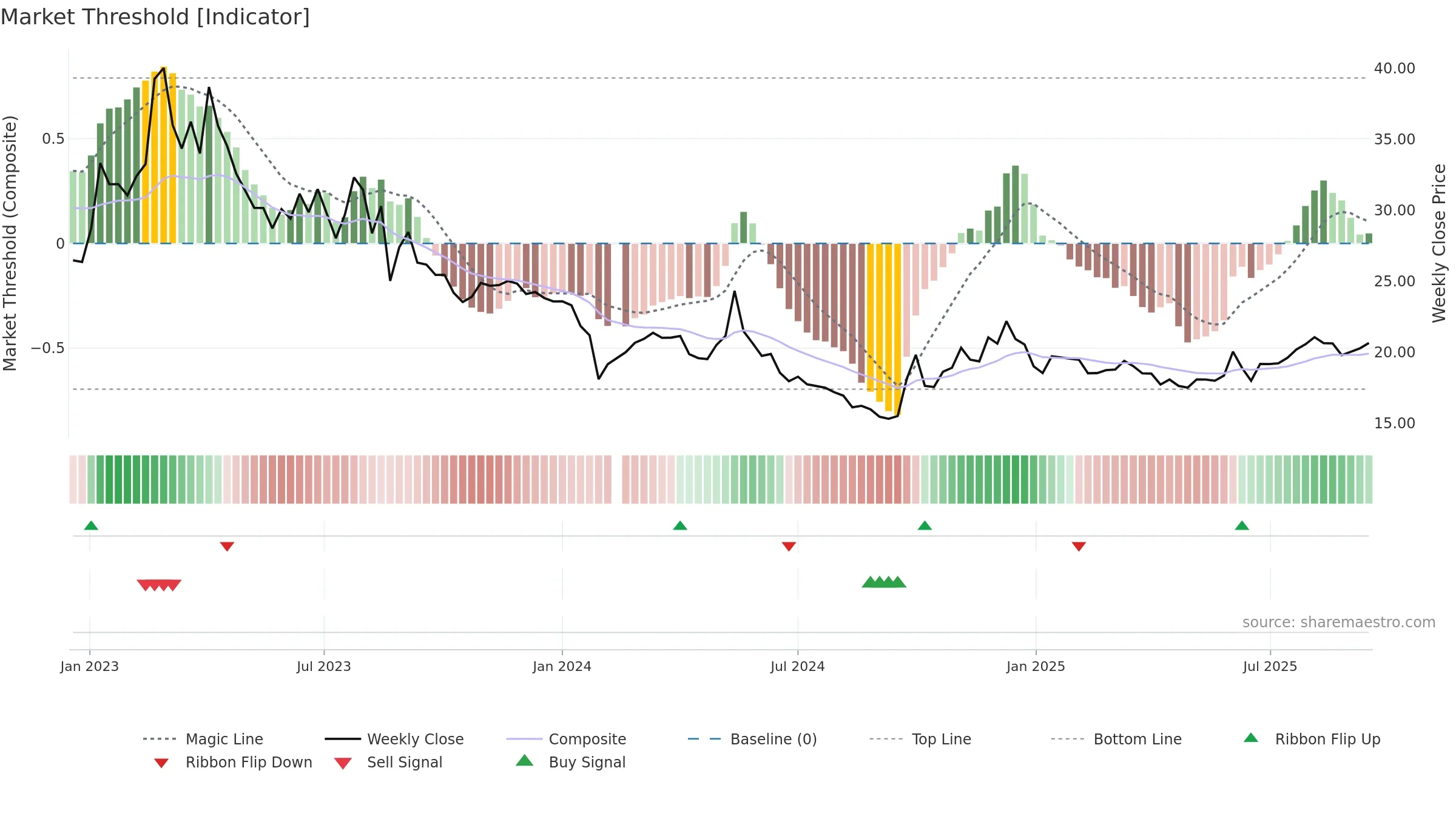Click the green Ribbon Flip Up legend triangle icon
Viewport: 1456px width, 819px height.
[1251, 738]
